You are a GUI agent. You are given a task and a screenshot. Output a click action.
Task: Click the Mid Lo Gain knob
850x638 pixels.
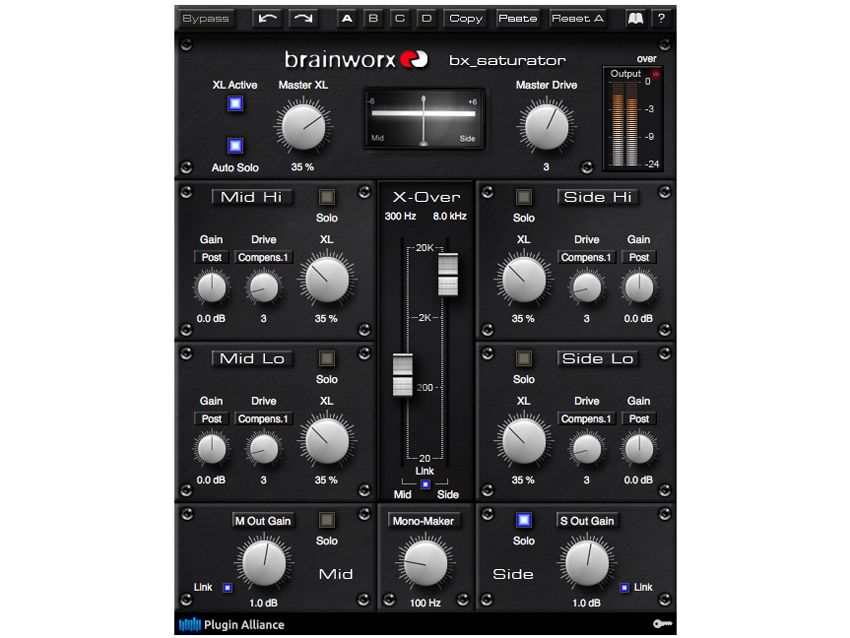click(211, 449)
